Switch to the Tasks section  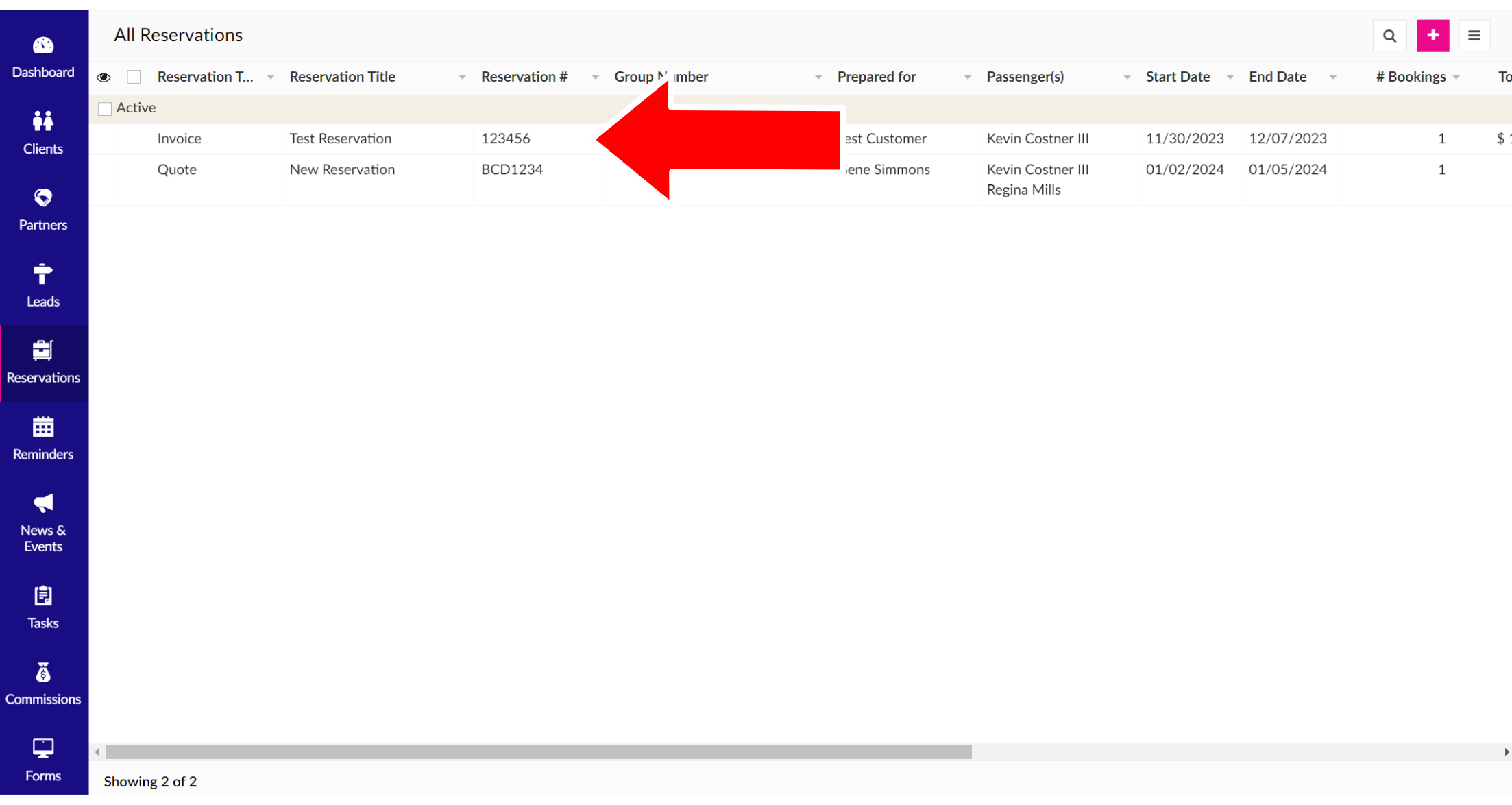pyautogui.click(x=42, y=607)
